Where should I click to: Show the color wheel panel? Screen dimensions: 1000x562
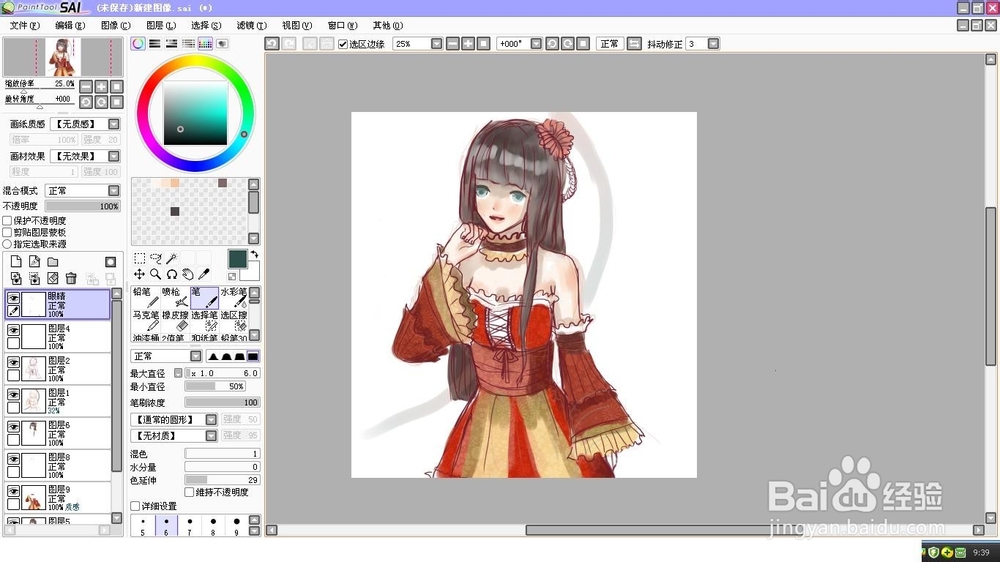coord(138,43)
